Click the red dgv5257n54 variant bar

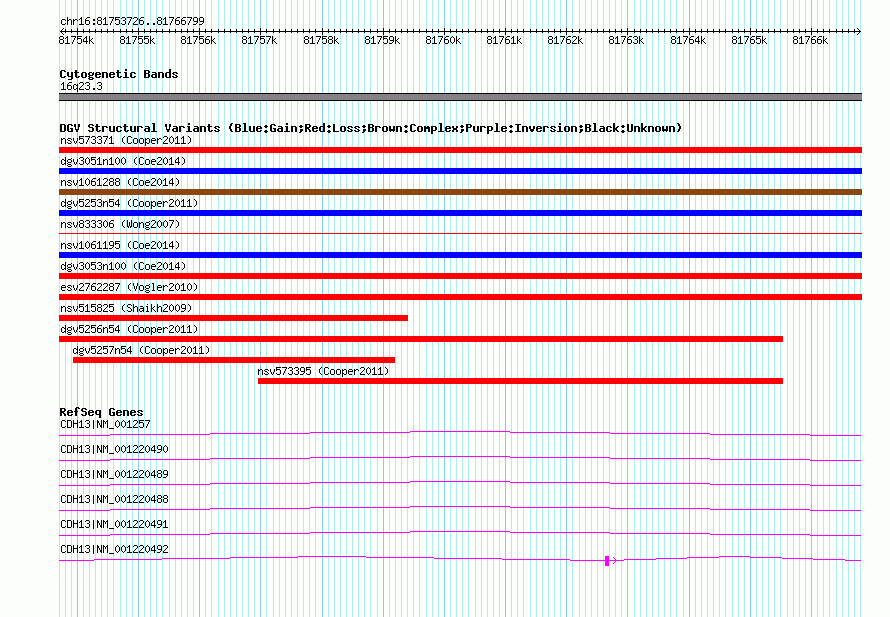[x=234, y=360]
